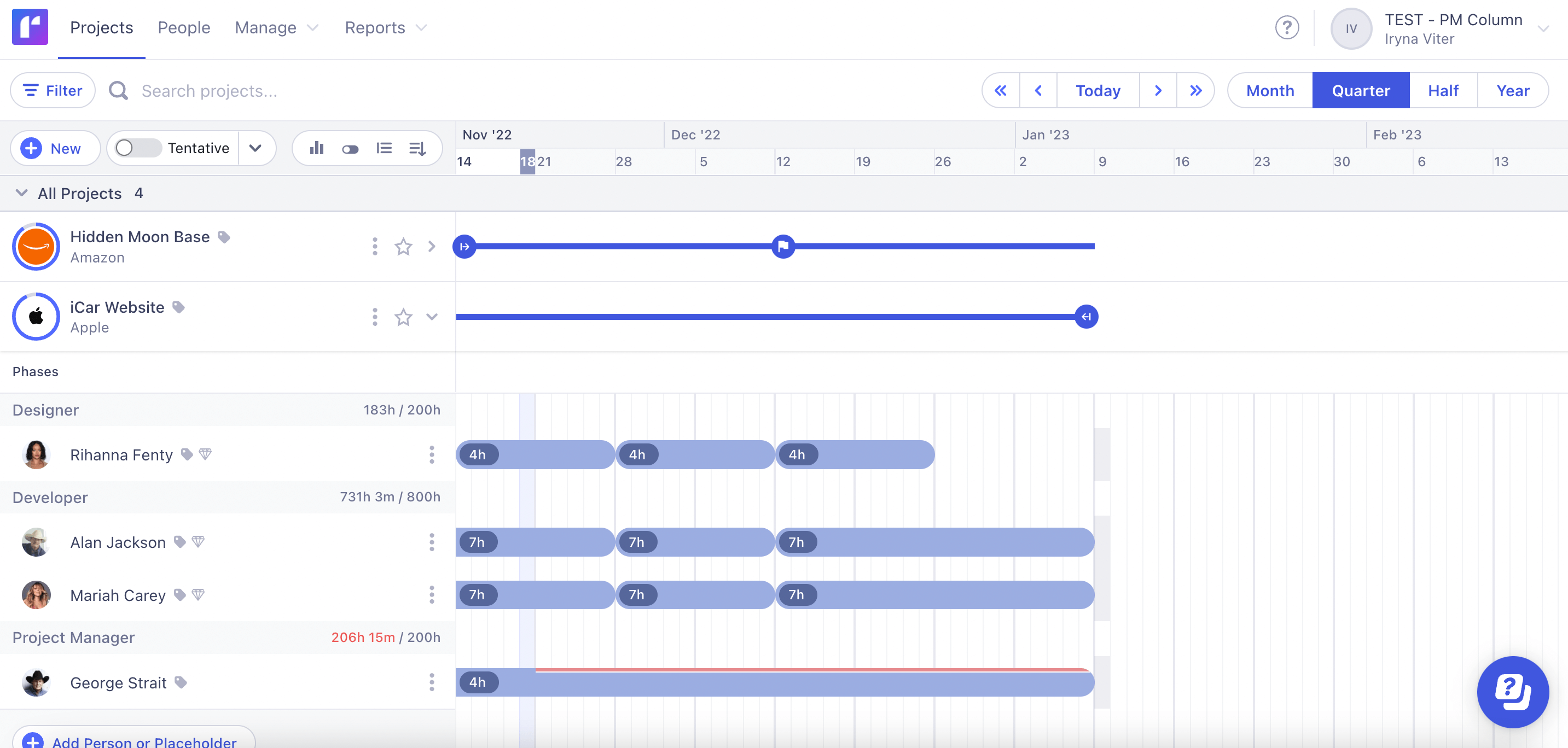
Task: Click the sort order icon in toolbar
Action: 417,148
